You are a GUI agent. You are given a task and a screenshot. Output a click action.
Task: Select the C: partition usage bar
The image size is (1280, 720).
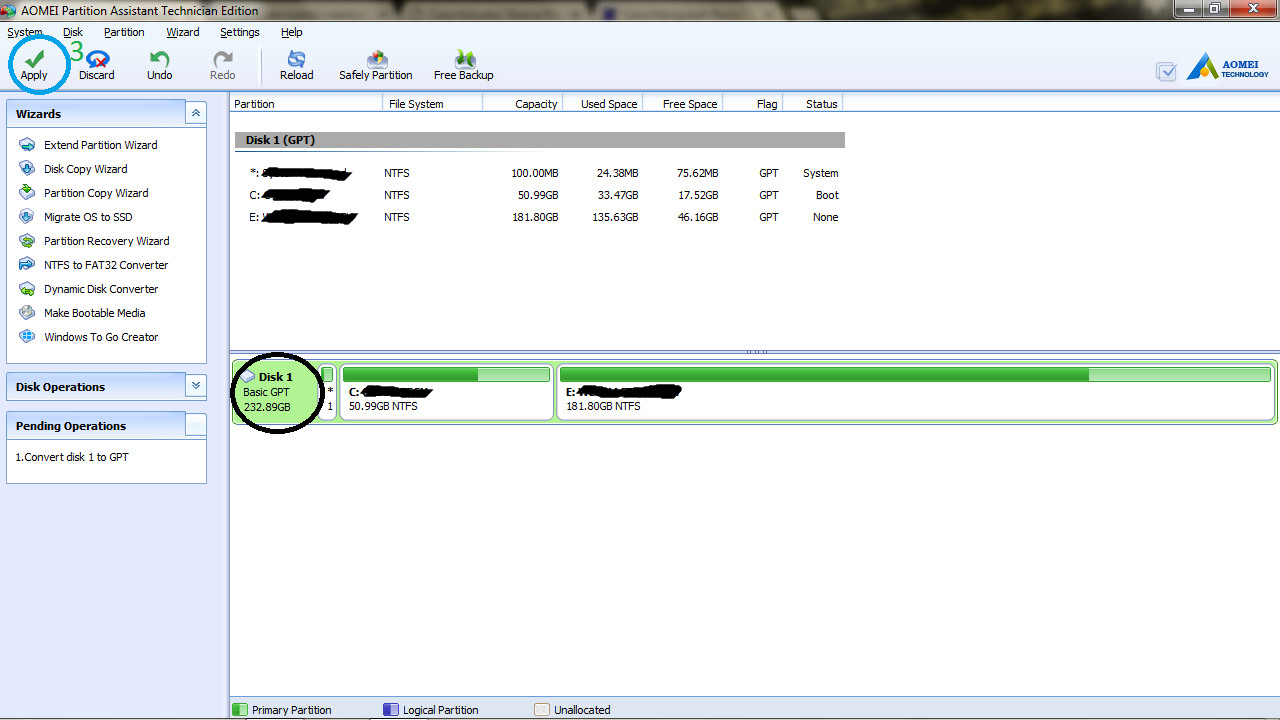point(446,375)
